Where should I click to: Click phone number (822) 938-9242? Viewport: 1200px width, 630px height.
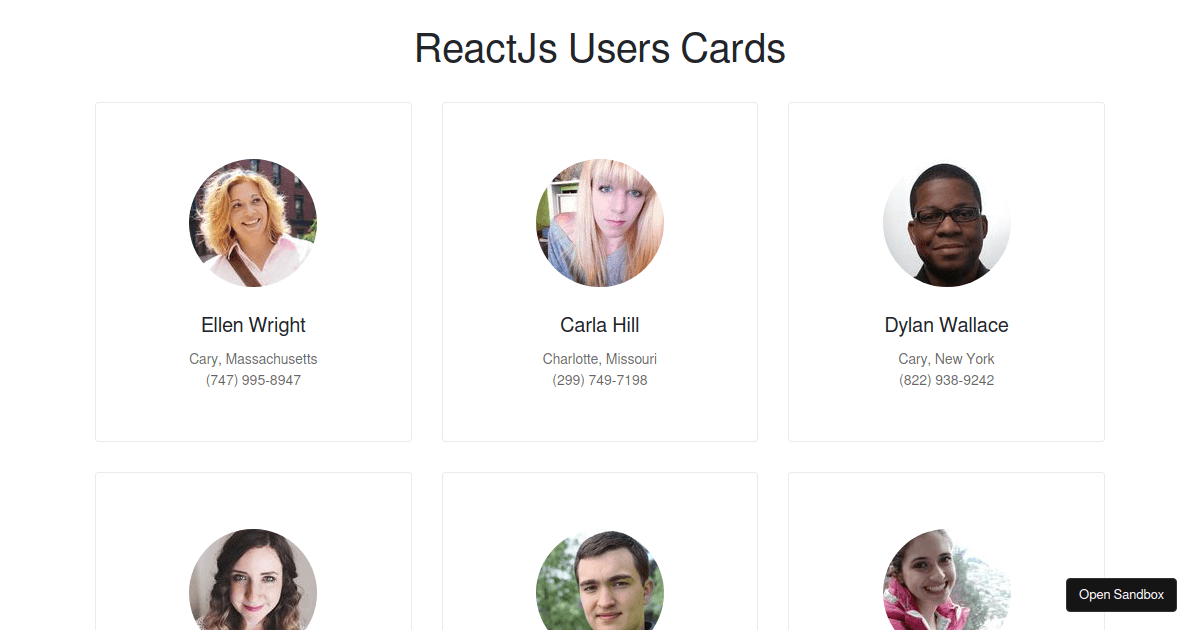947,381
